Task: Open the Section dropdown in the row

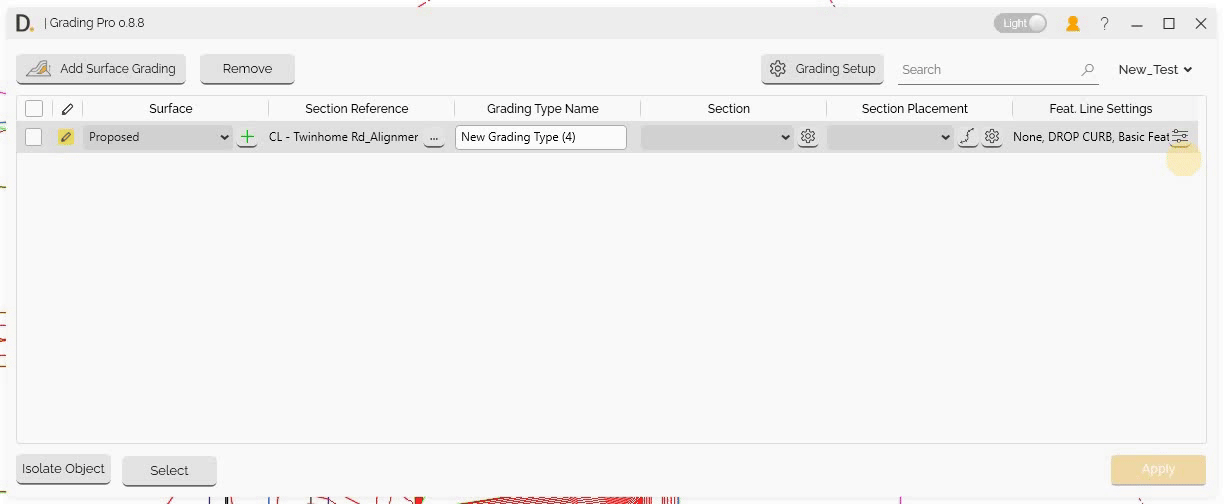Action: tap(717, 137)
